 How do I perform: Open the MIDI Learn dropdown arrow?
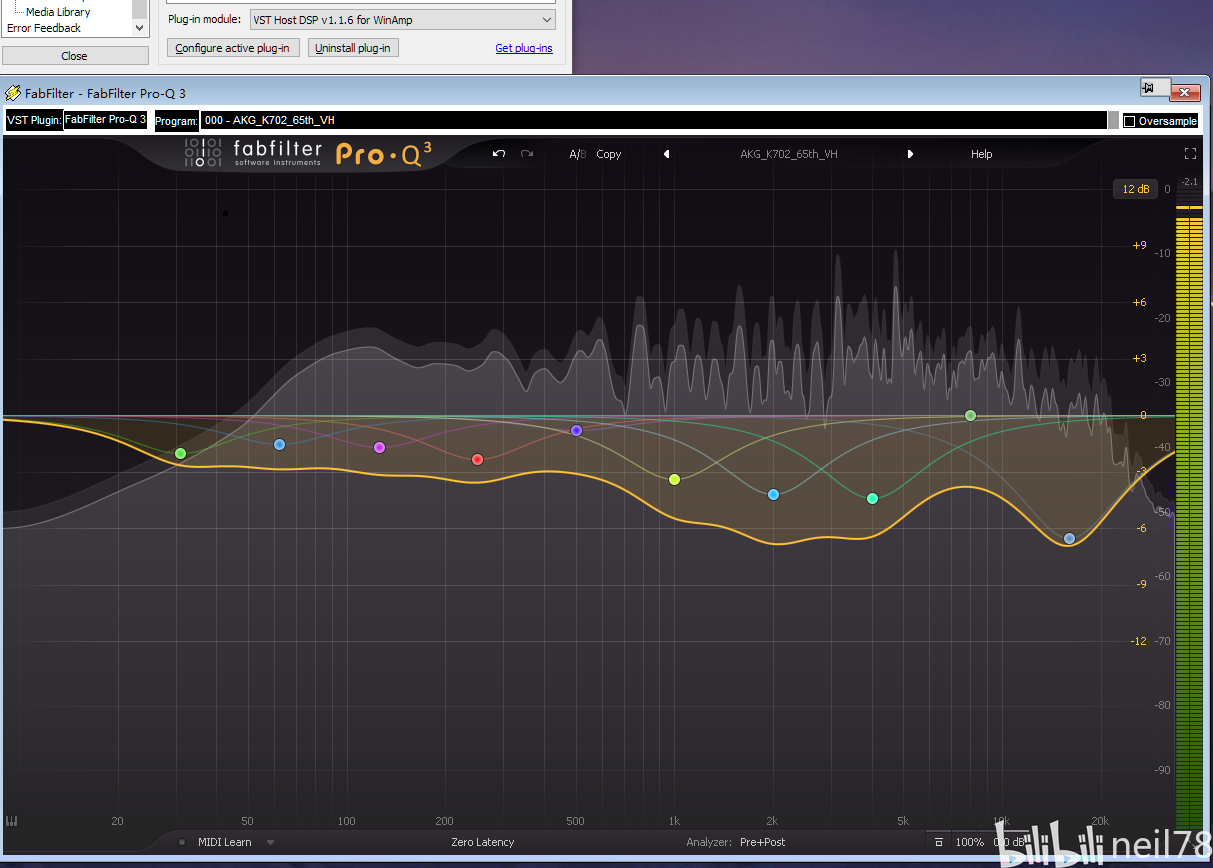tap(270, 842)
